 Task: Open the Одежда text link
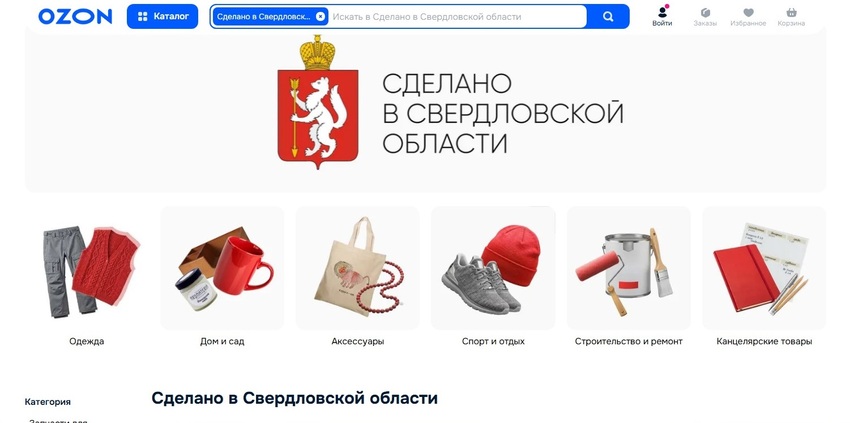87,342
